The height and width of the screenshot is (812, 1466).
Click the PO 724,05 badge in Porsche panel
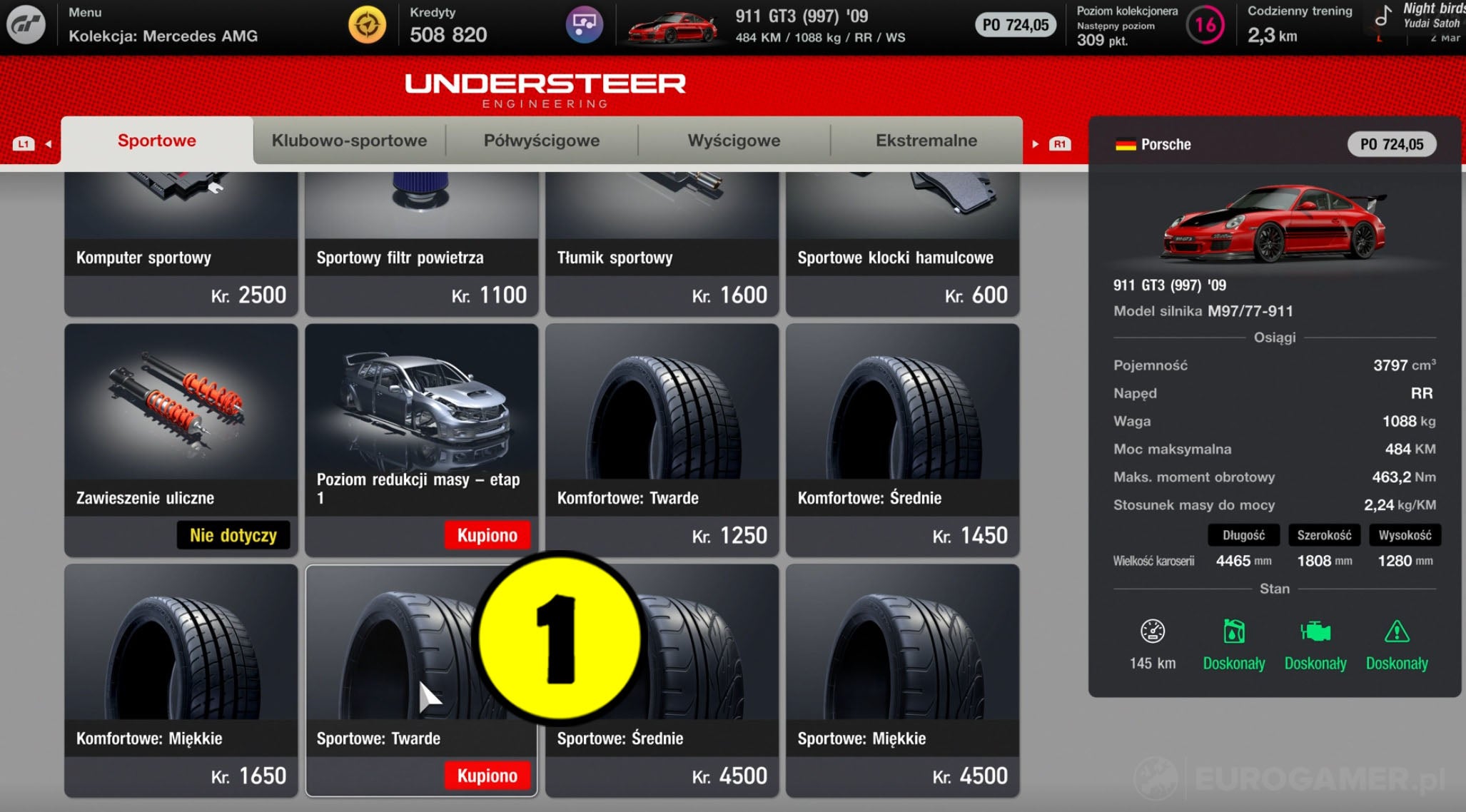click(1392, 144)
